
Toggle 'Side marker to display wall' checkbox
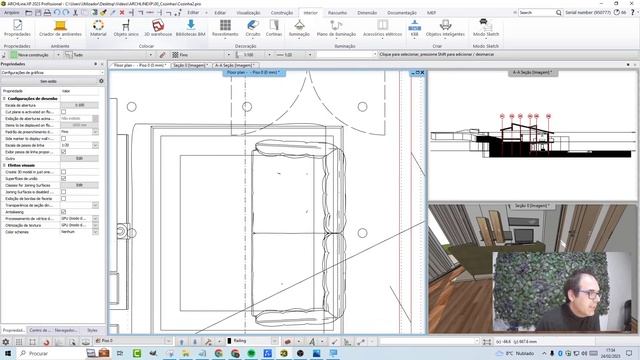point(63,139)
